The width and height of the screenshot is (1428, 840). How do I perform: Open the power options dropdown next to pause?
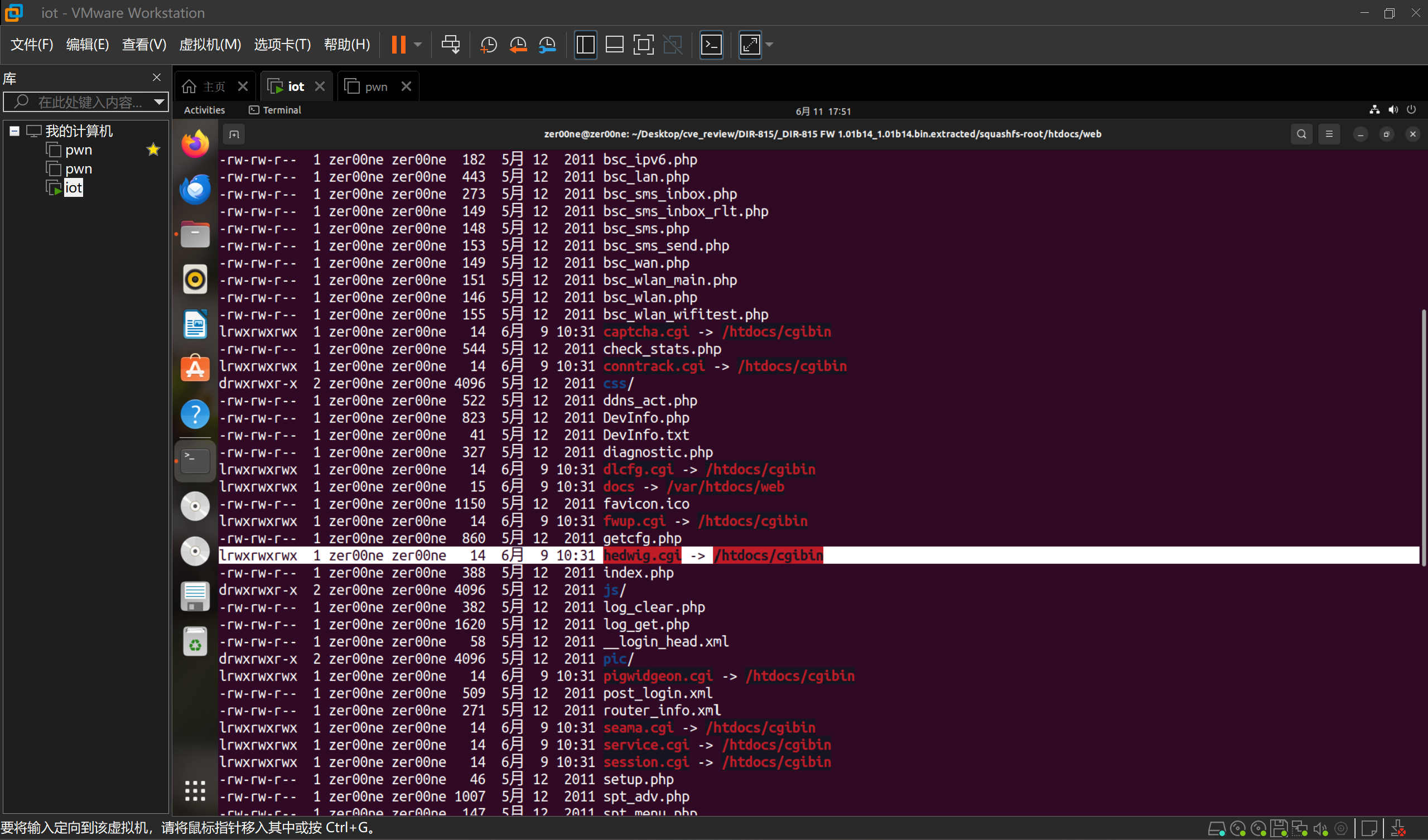(x=418, y=44)
